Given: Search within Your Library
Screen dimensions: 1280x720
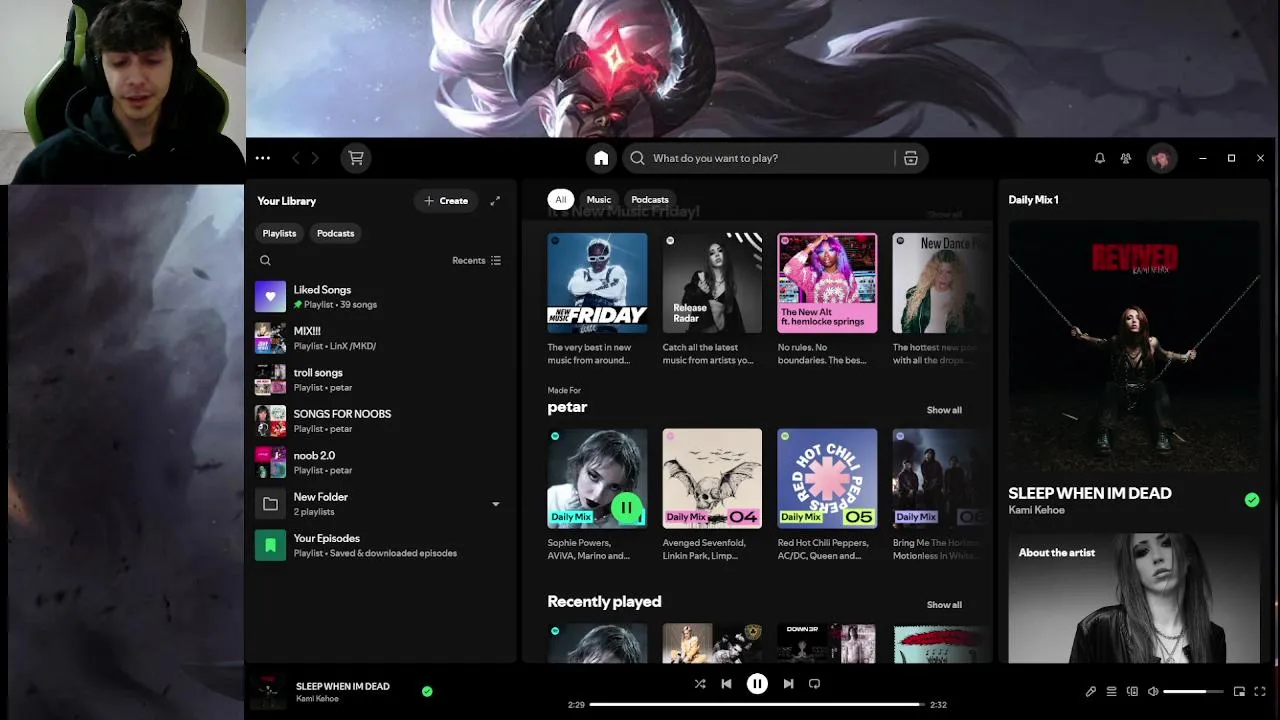Looking at the screenshot, I should click(x=265, y=260).
